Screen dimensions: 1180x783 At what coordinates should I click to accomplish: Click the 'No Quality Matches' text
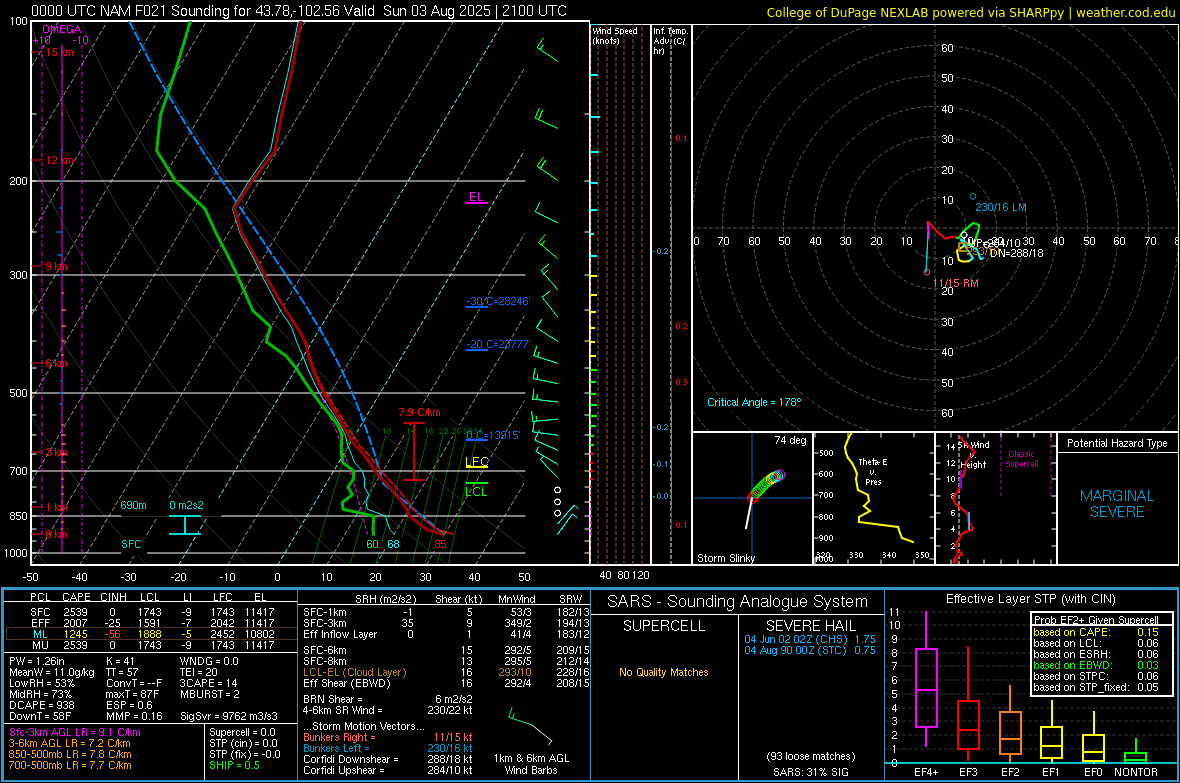pos(664,672)
